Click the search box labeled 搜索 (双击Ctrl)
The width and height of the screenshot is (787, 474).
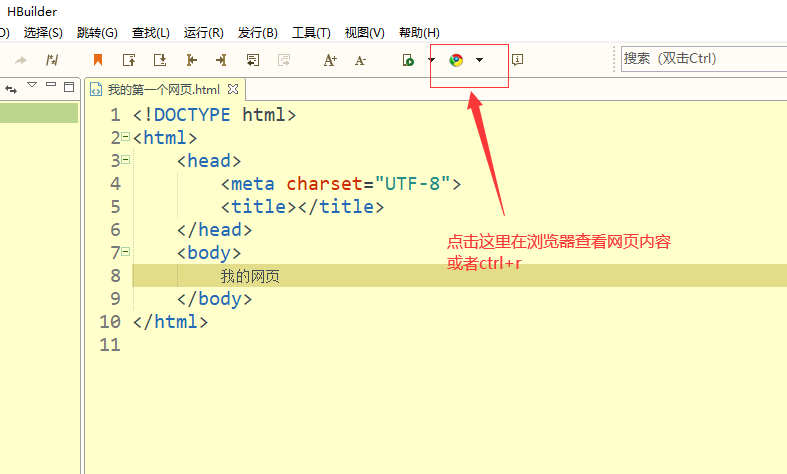click(704, 59)
